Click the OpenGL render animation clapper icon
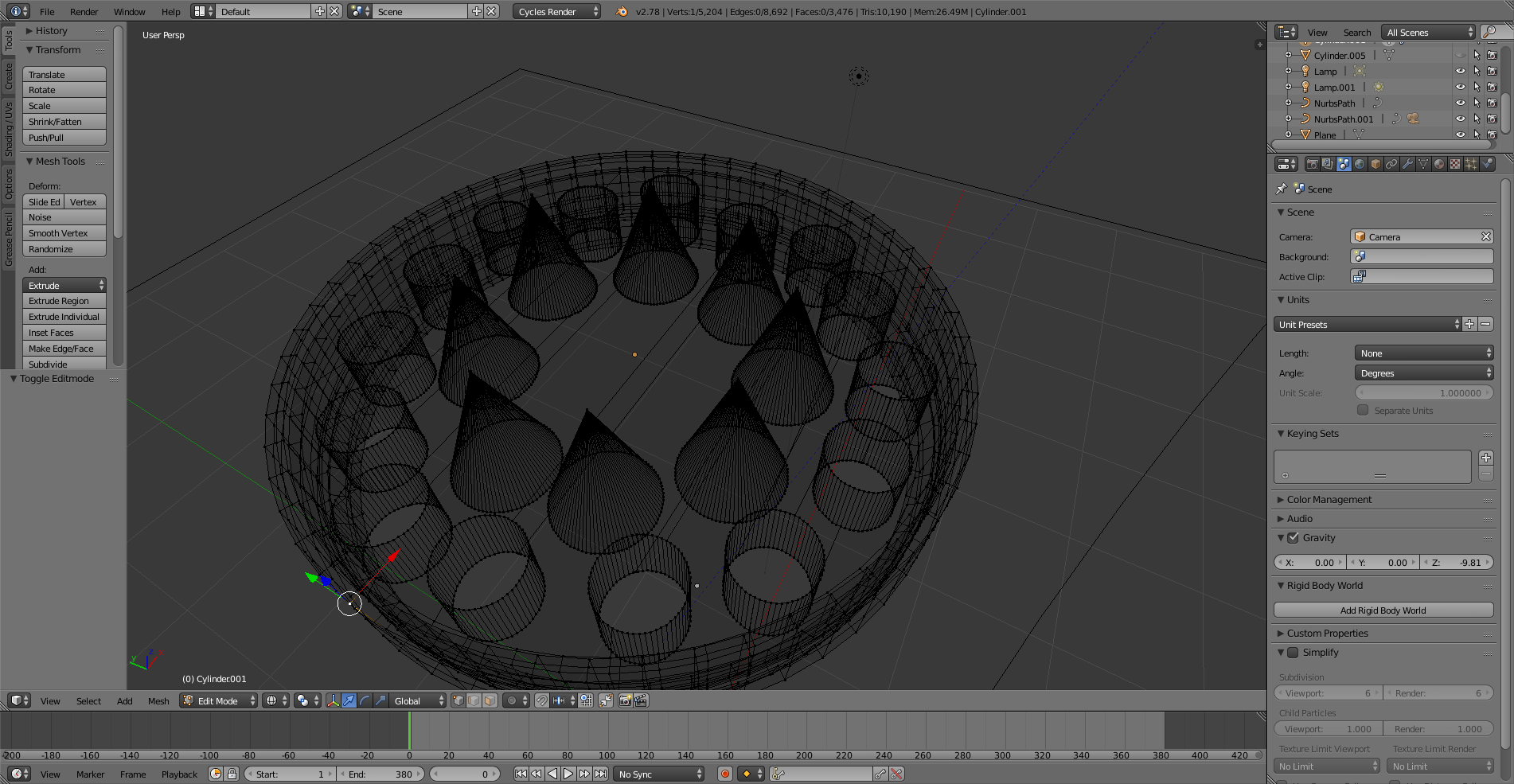The image size is (1514, 784). click(x=642, y=700)
